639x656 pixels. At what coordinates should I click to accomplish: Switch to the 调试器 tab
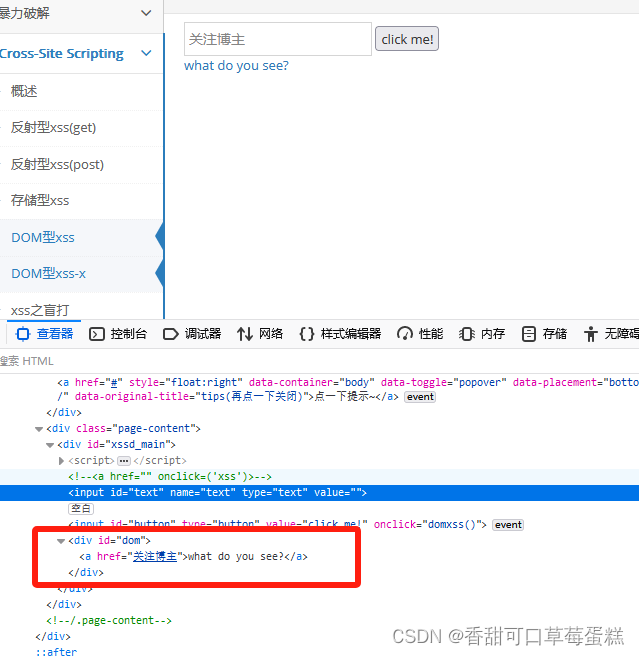(x=203, y=334)
